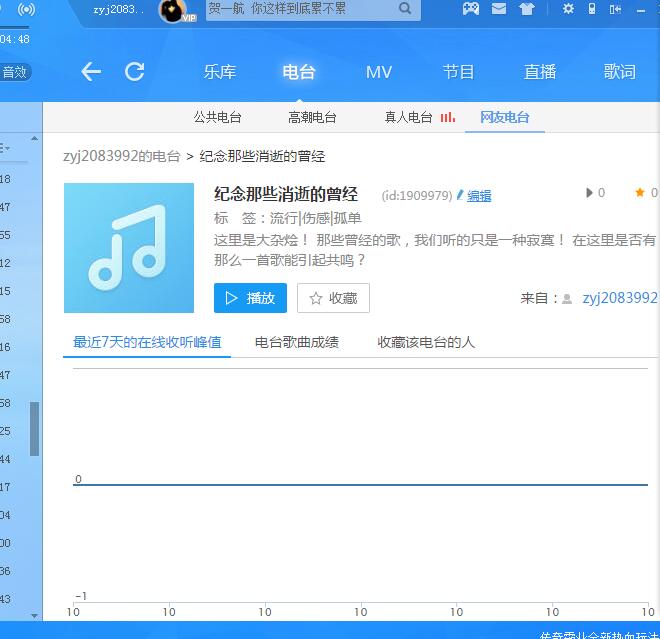Screen dimensions: 660x639
Task: Open the mail message icon
Action: 499,8
